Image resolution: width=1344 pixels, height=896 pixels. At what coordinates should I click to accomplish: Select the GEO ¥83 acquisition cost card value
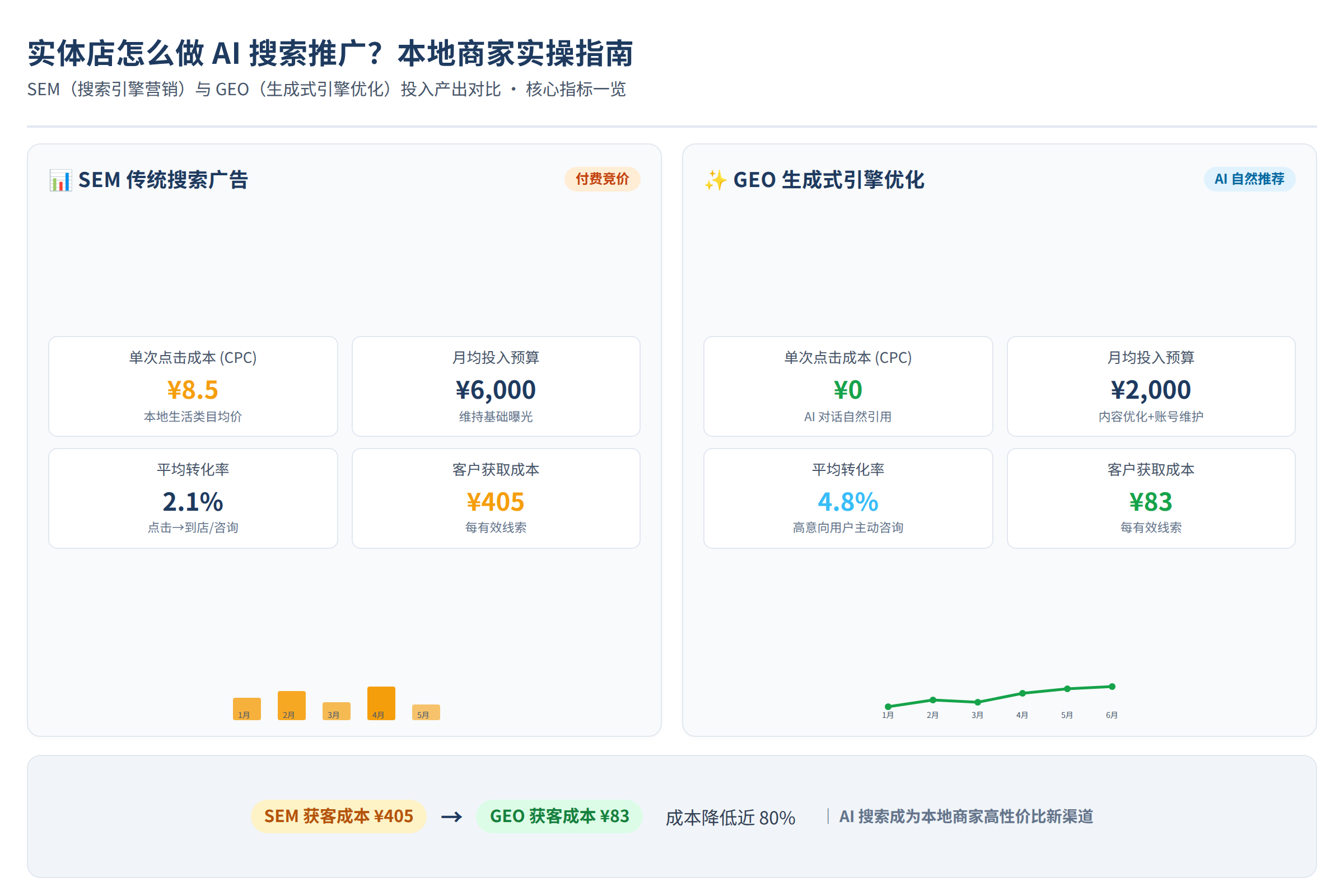(x=1151, y=502)
